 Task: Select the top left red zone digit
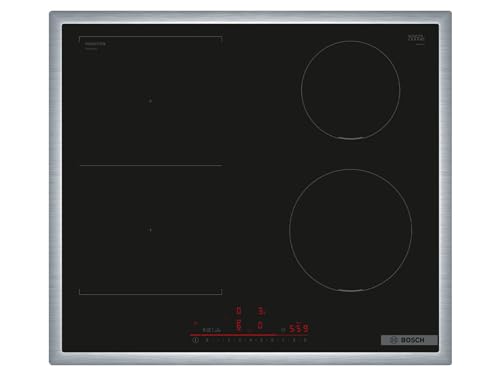click(238, 311)
